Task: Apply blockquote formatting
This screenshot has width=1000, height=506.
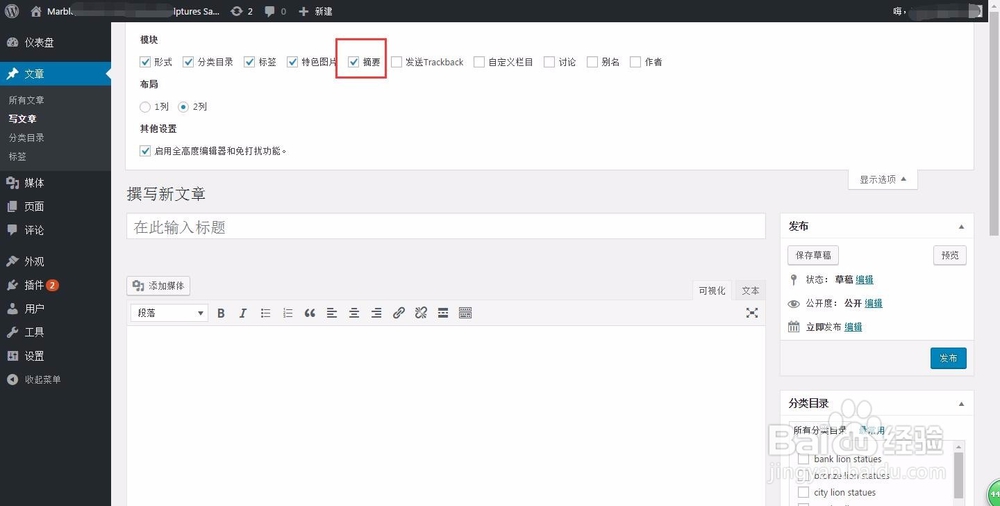Action: pyautogui.click(x=310, y=313)
